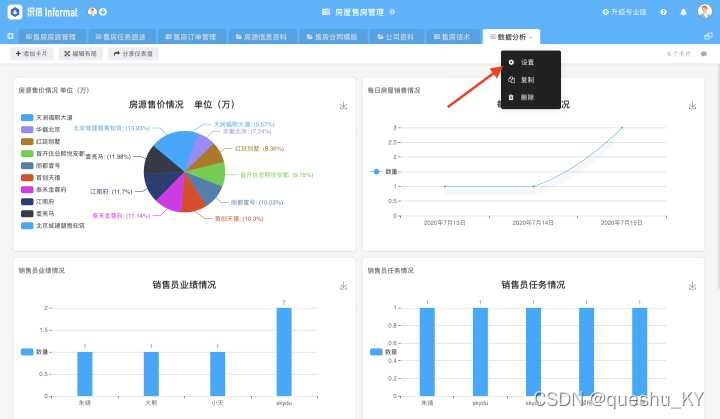720x419 pixels.
Task: Click the home grid icon left of the tabs
Action: (x=11, y=36)
